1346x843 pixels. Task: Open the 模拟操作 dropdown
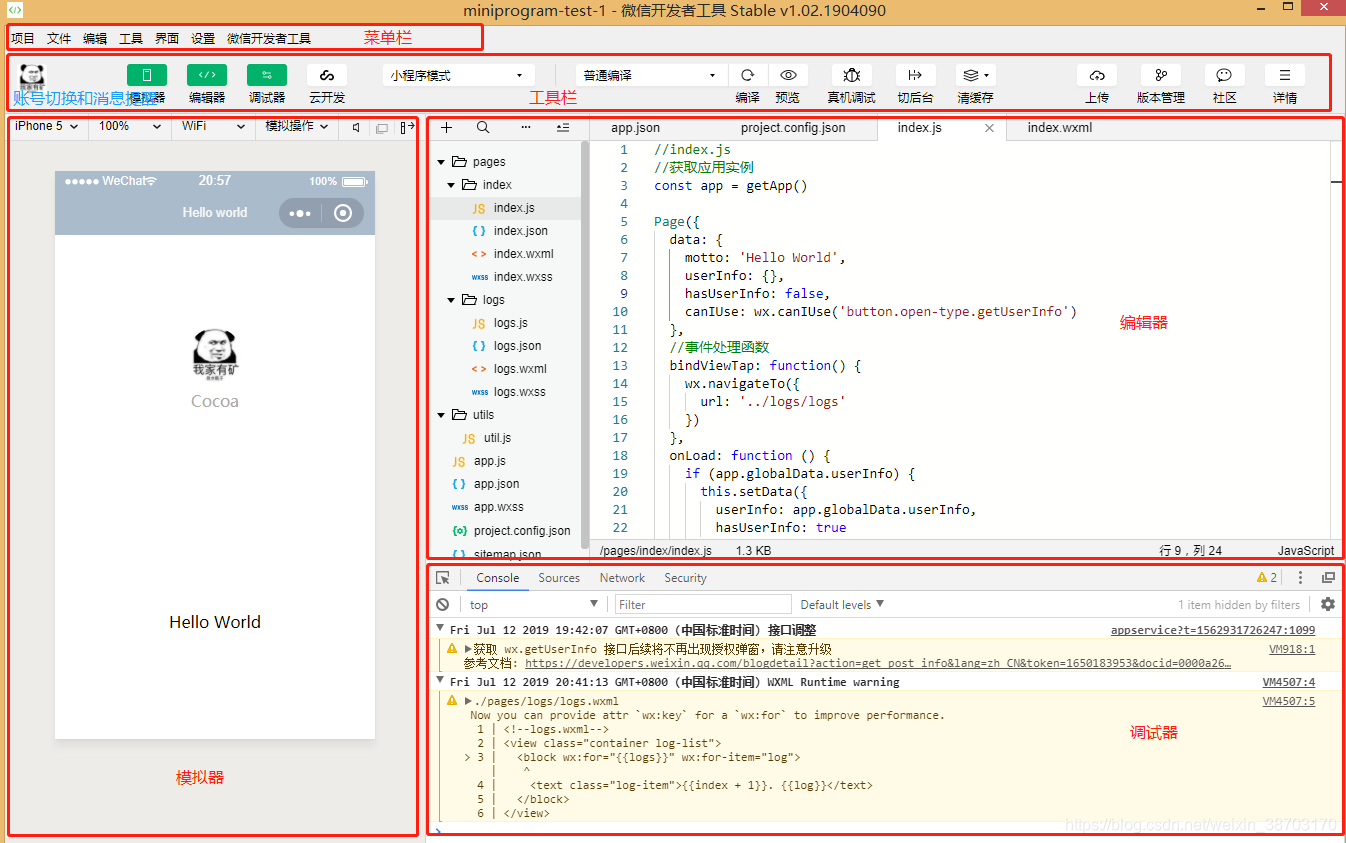click(x=296, y=127)
